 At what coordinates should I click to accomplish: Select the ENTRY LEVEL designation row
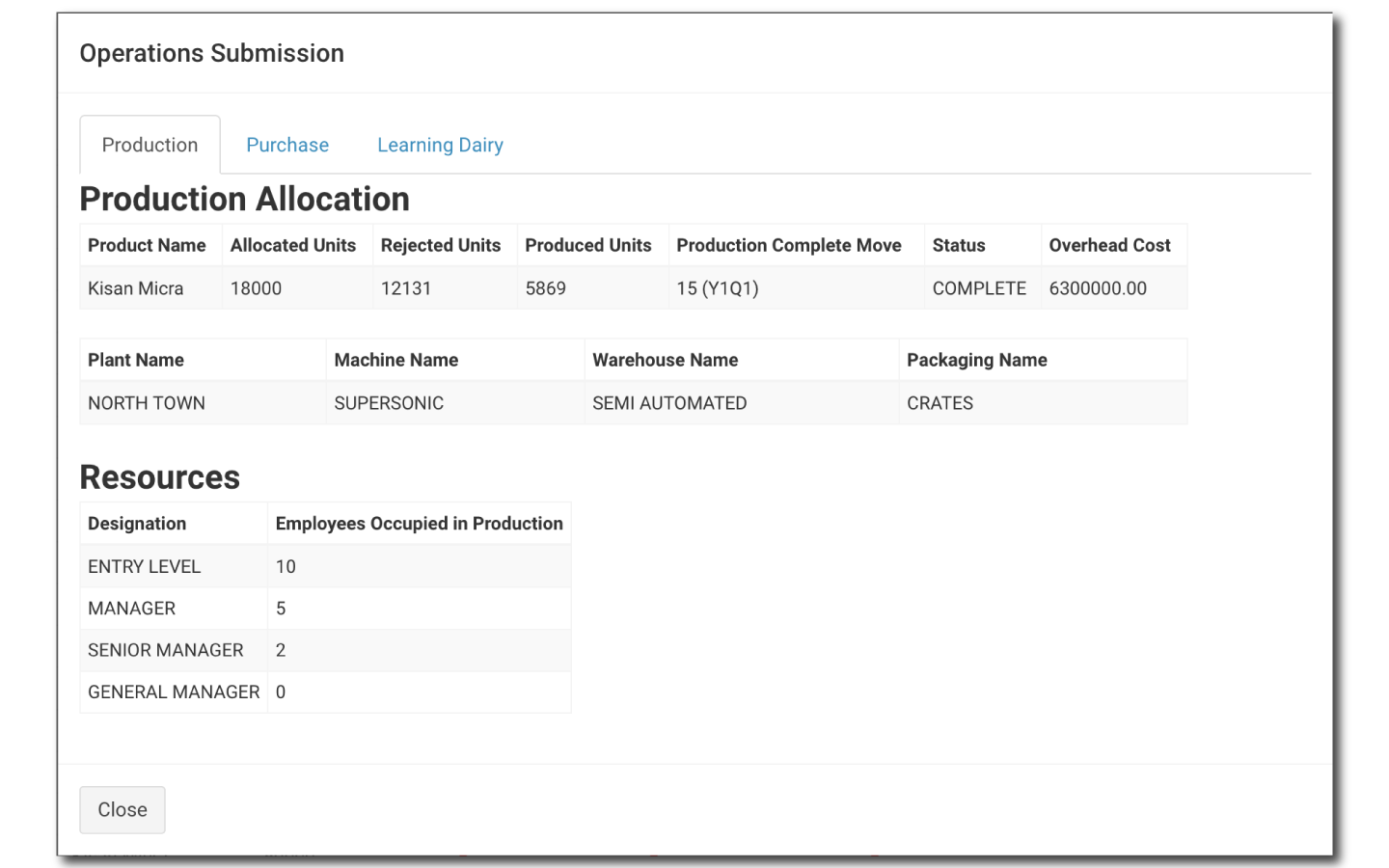144,566
